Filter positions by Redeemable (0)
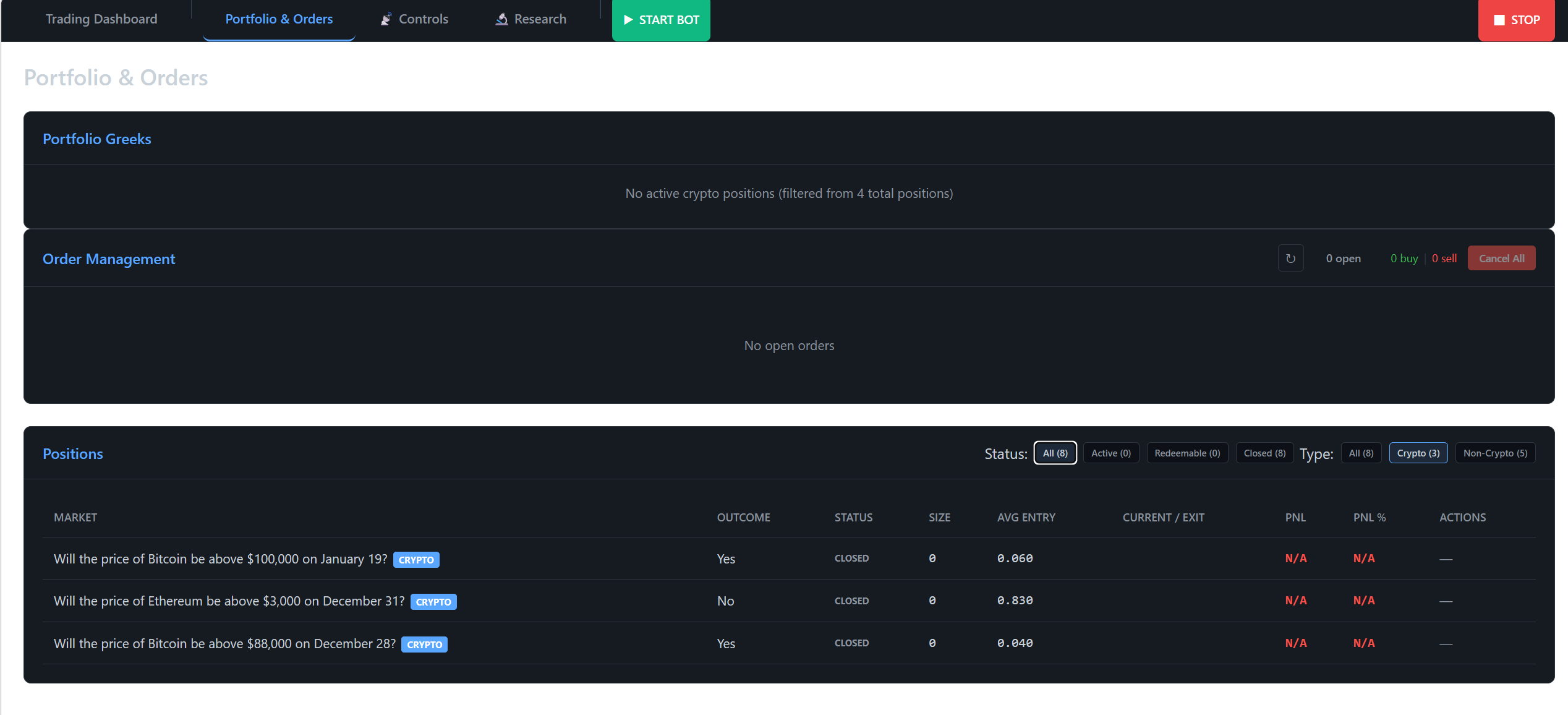Viewport: 1568px width, 715px height. (1187, 453)
